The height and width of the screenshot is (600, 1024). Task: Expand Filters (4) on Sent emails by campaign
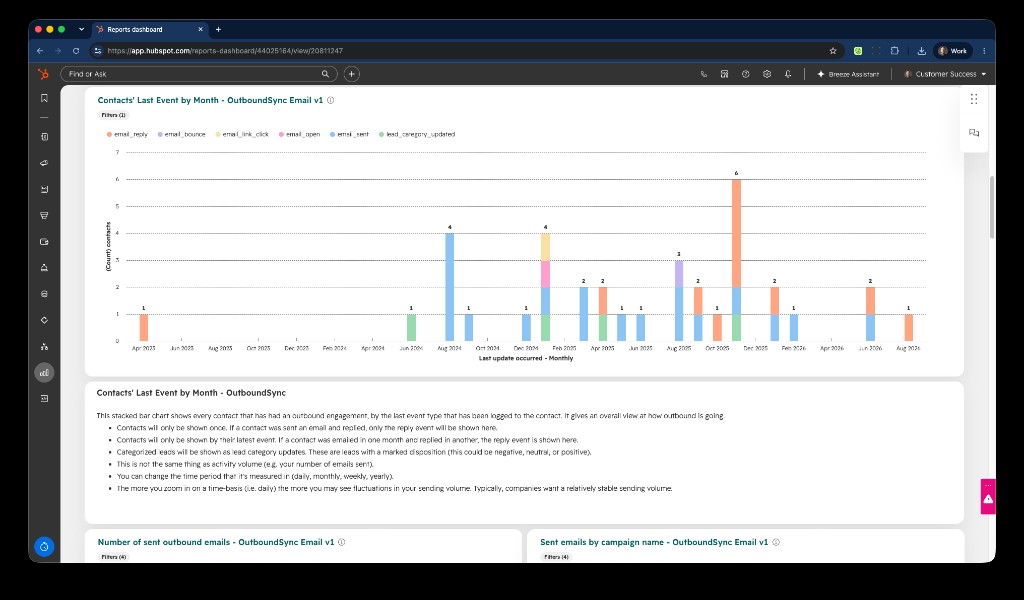click(556, 557)
